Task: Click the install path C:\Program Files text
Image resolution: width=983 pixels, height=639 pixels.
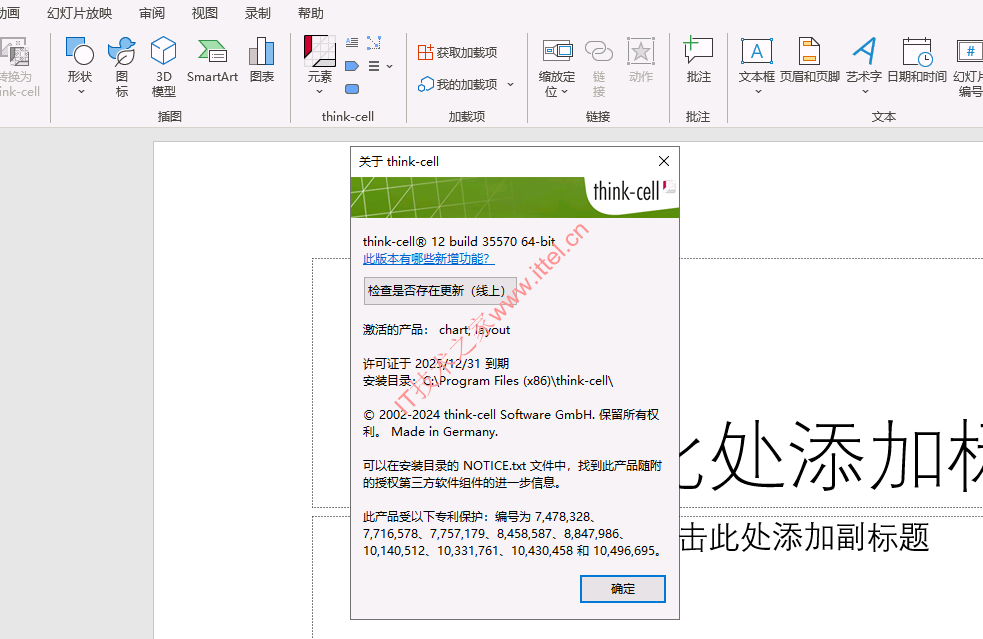Action: point(518,381)
